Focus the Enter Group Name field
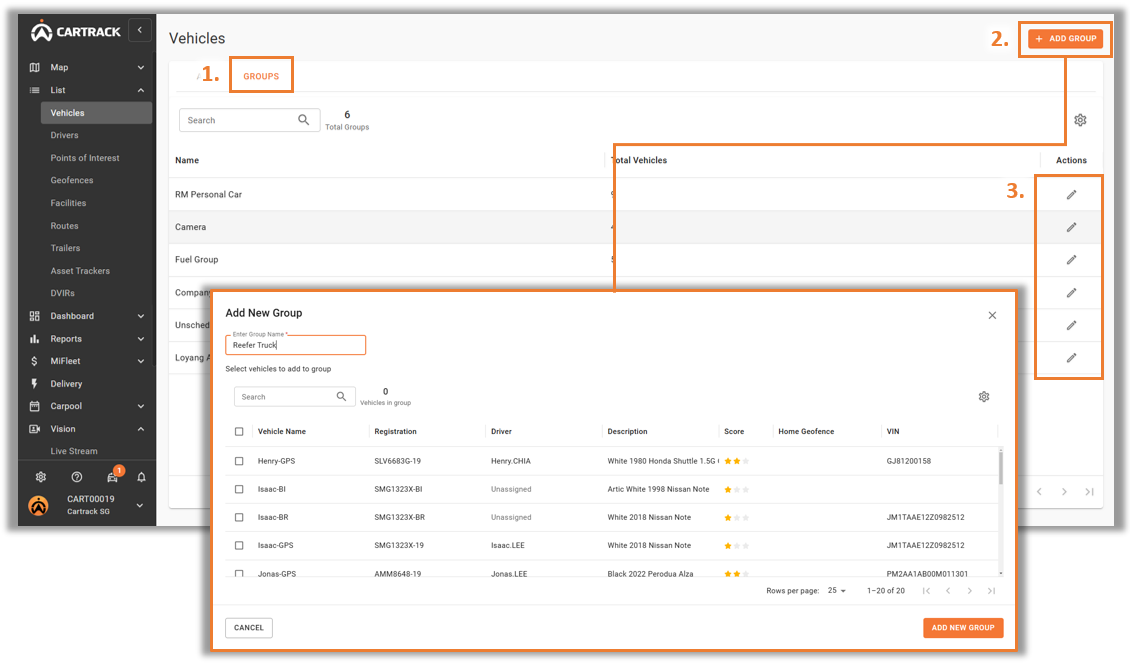1130x668 pixels. click(295, 345)
